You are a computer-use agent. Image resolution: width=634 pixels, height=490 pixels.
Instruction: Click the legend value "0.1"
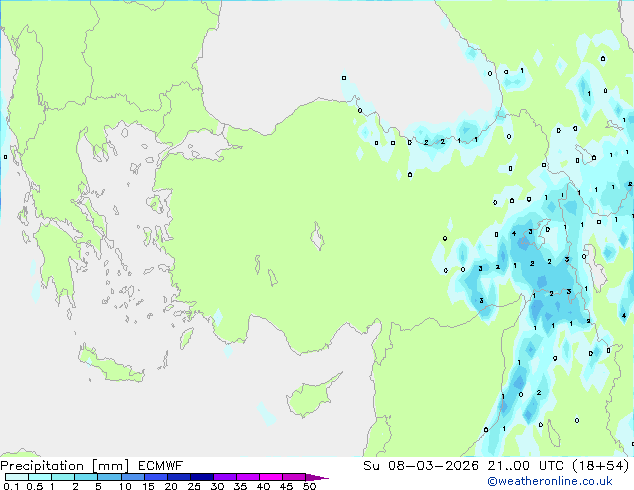click(11, 486)
